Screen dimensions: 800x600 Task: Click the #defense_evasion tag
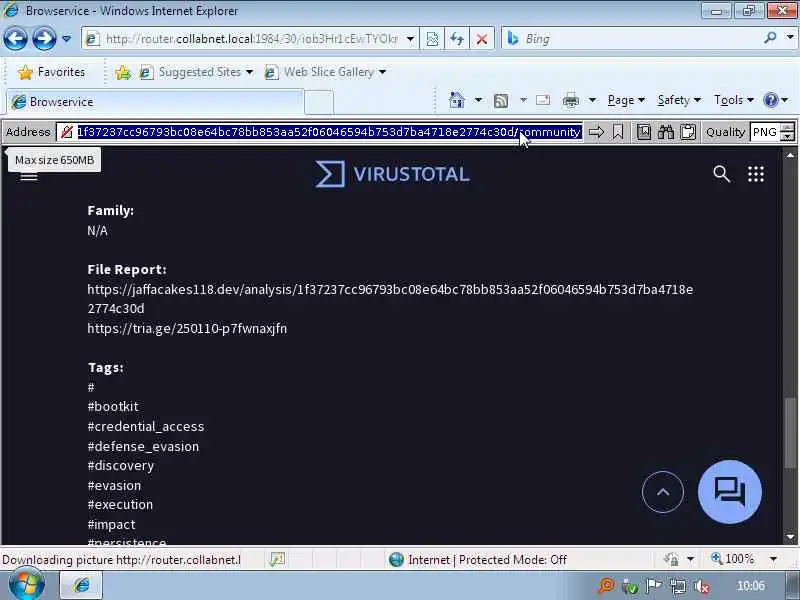[143, 446]
